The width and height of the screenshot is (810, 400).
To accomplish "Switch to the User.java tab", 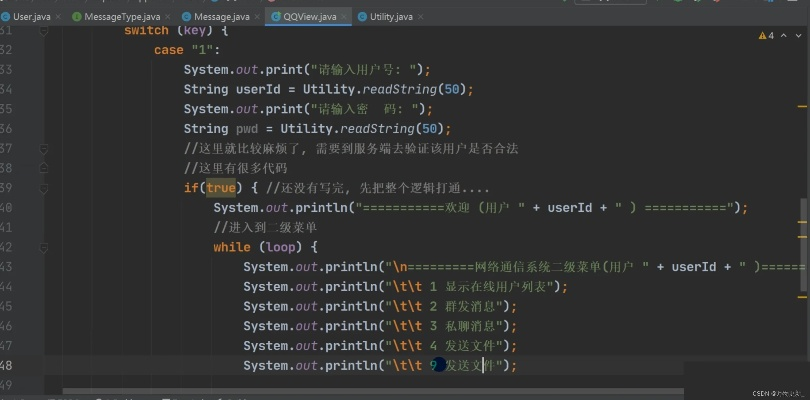I will 30,17.
